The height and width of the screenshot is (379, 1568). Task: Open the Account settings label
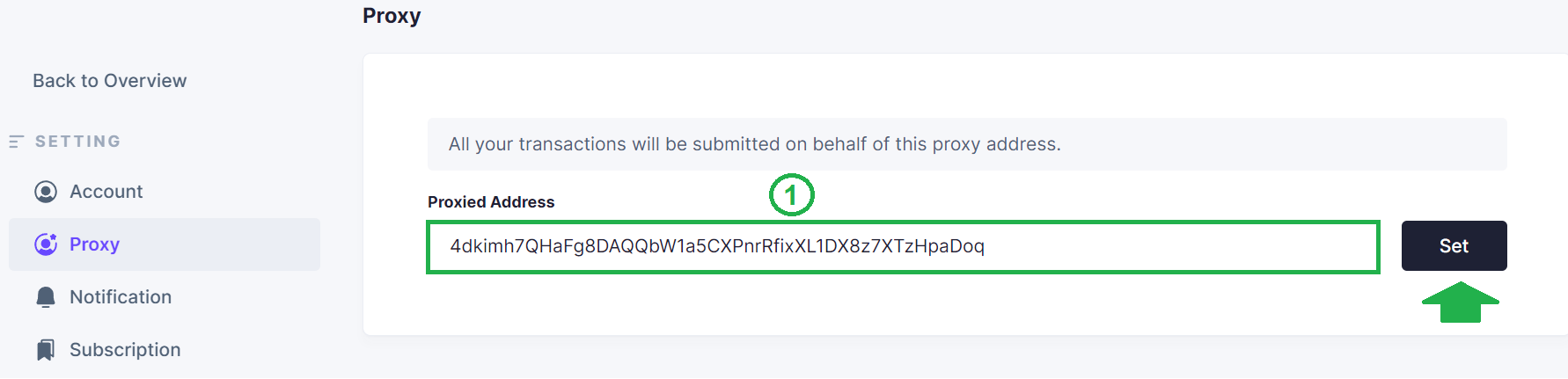[106, 192]
